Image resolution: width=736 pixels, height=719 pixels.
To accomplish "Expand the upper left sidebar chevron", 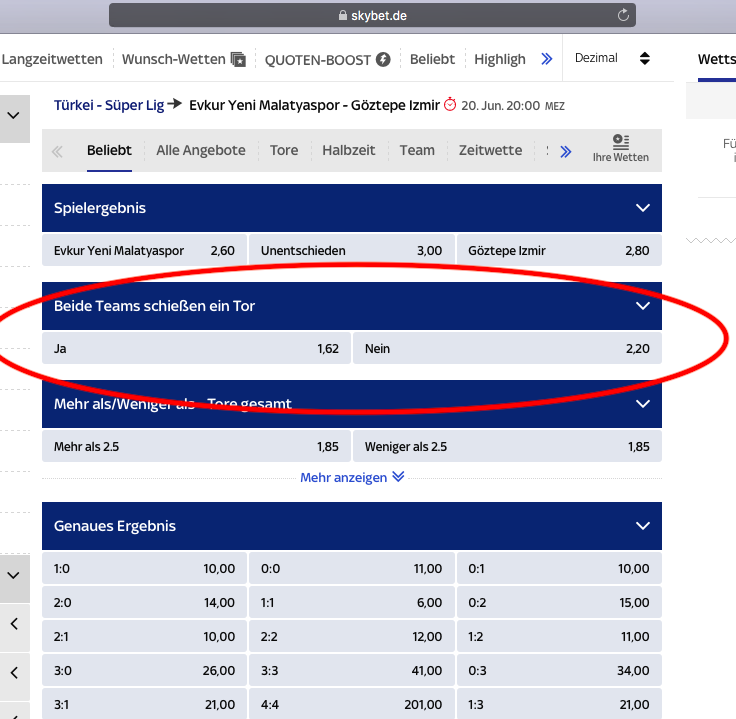I will [x=14, y=115].
